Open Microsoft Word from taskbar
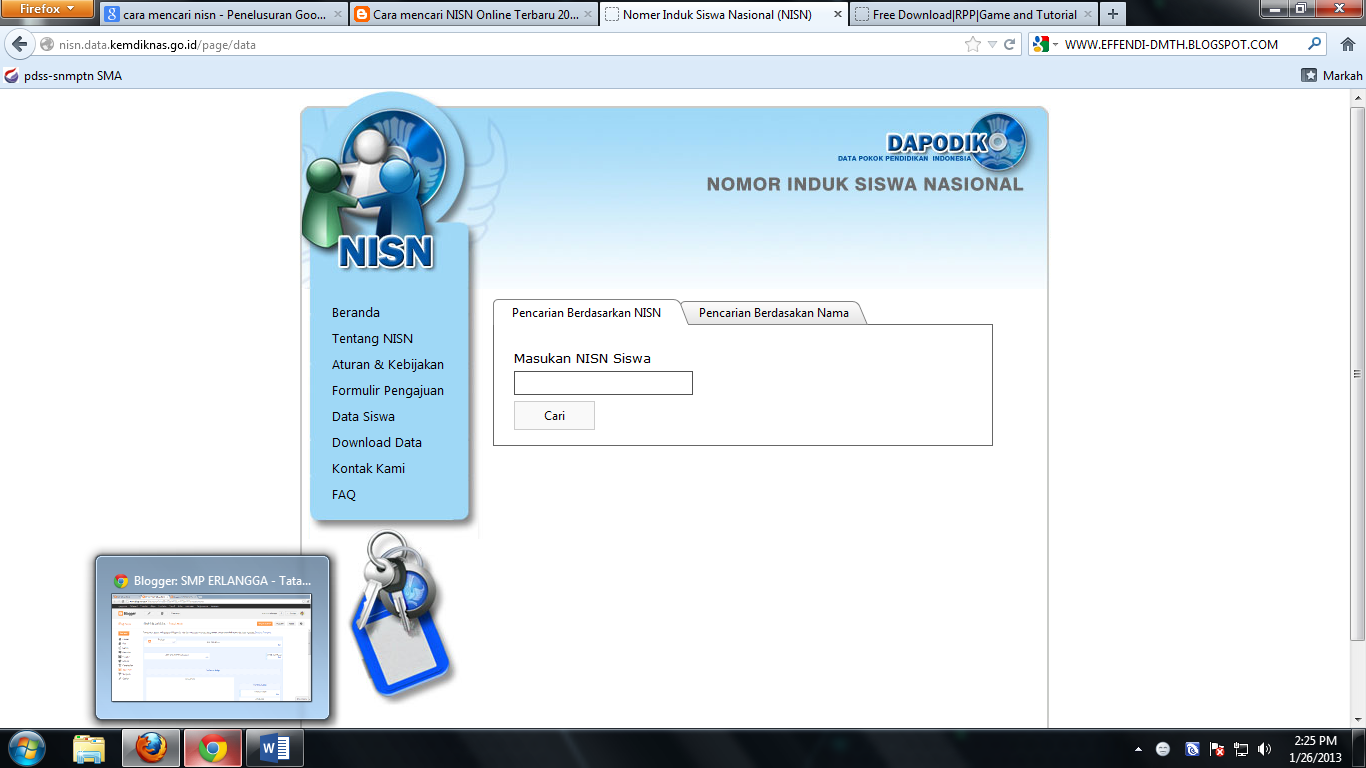The width and height of the screenshot is (1366, 768). coord(274,748)
